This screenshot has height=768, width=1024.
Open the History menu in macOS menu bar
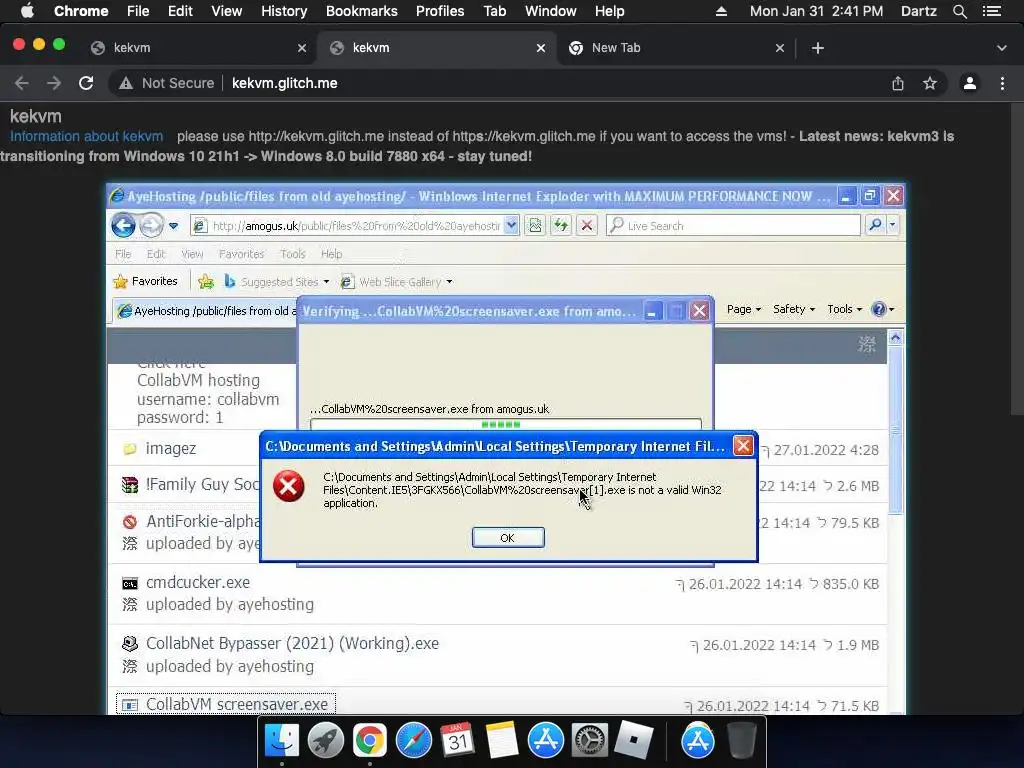284,11
